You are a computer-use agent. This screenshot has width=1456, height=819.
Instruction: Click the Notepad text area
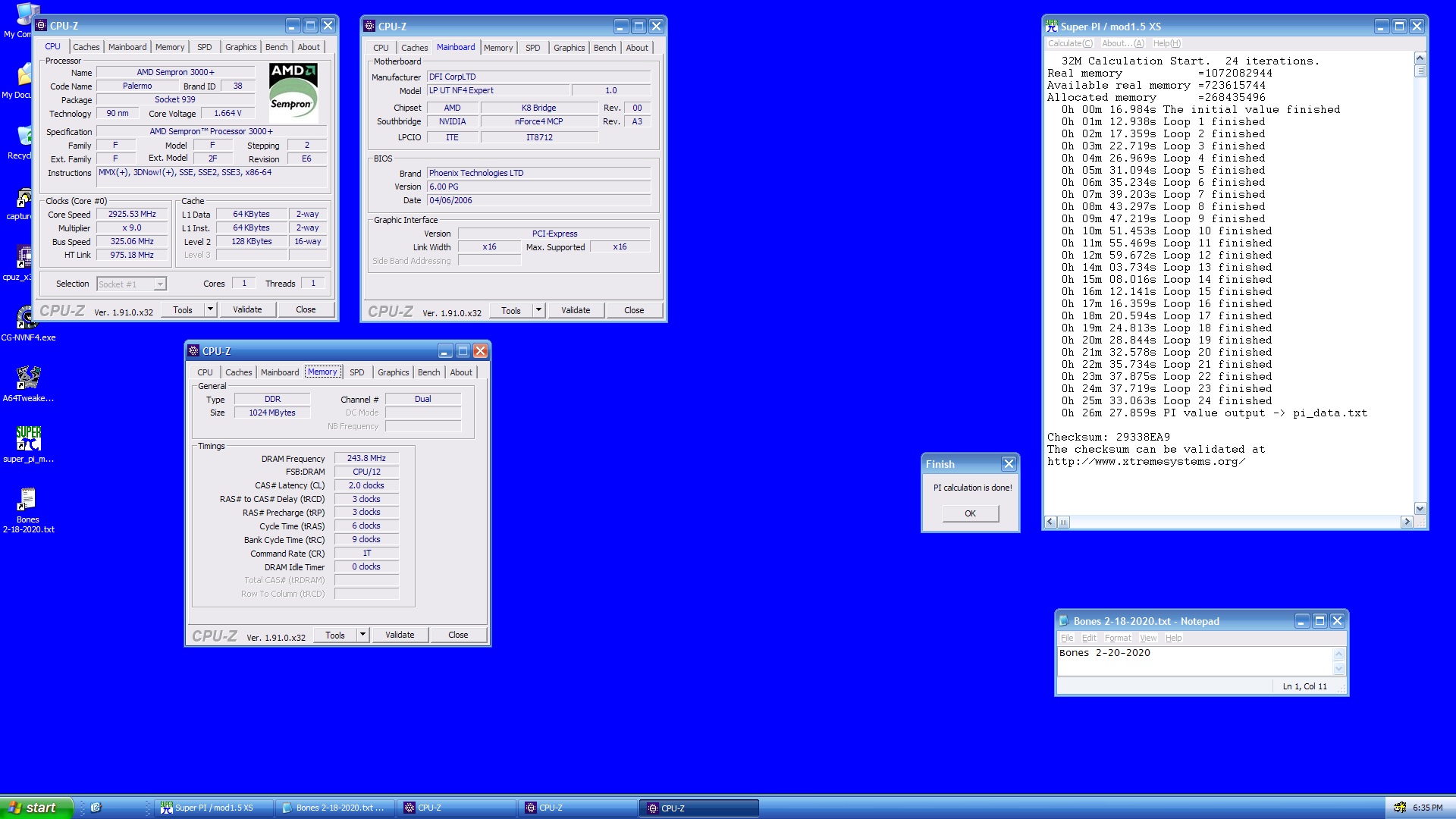click(1194, 661)
